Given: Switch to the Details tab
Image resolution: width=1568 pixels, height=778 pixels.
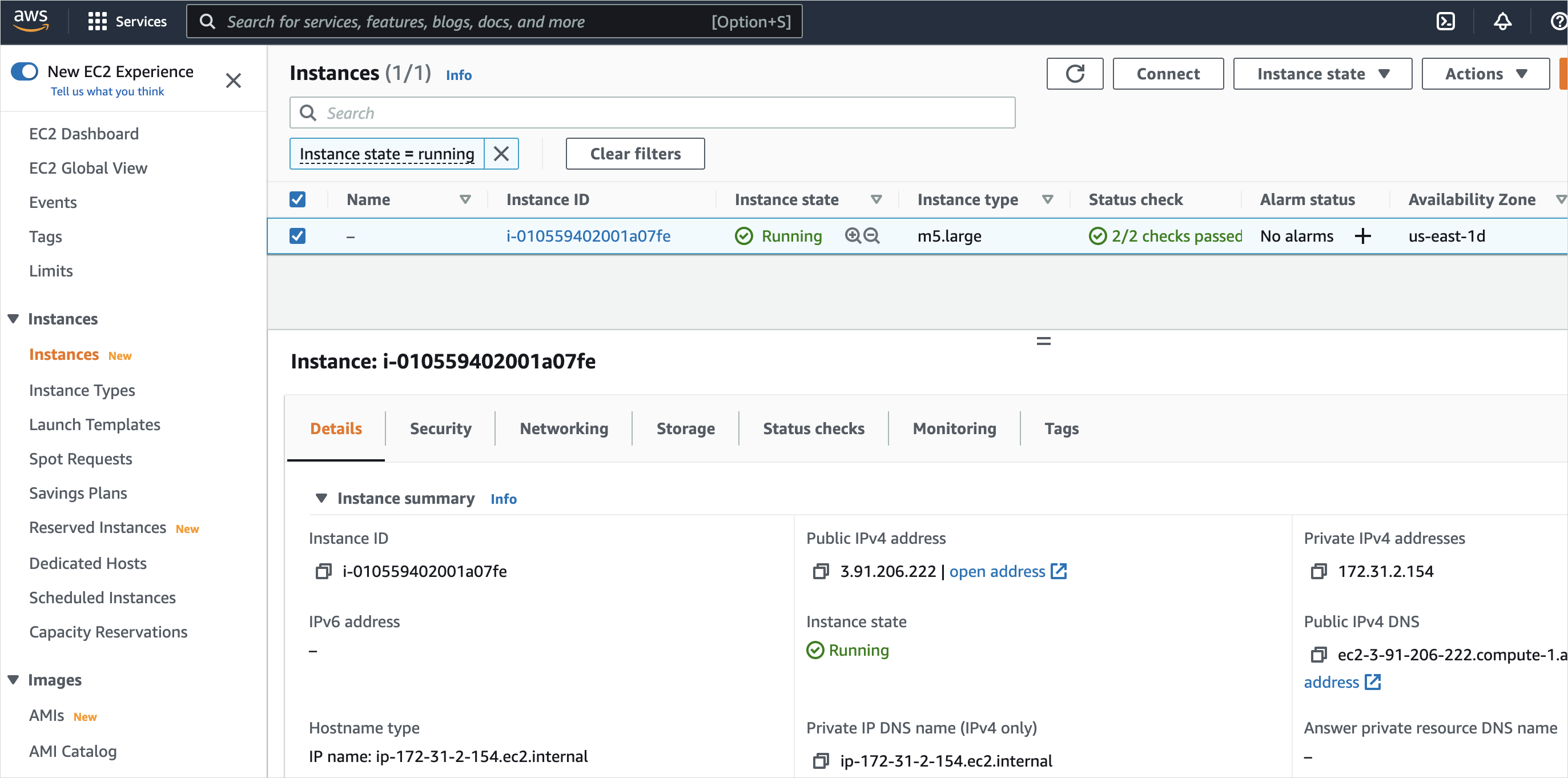Looking at the screenshot, I should (x=335, y=428).
